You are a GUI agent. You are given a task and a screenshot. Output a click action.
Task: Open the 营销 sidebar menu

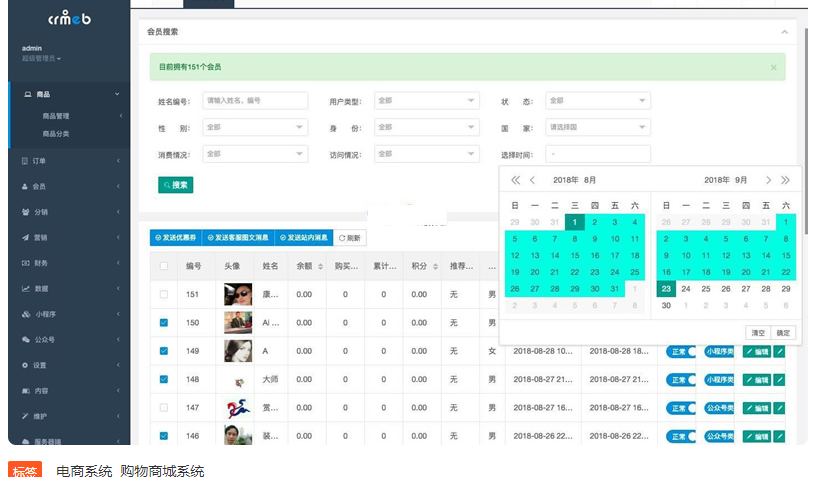pos(70,238)
